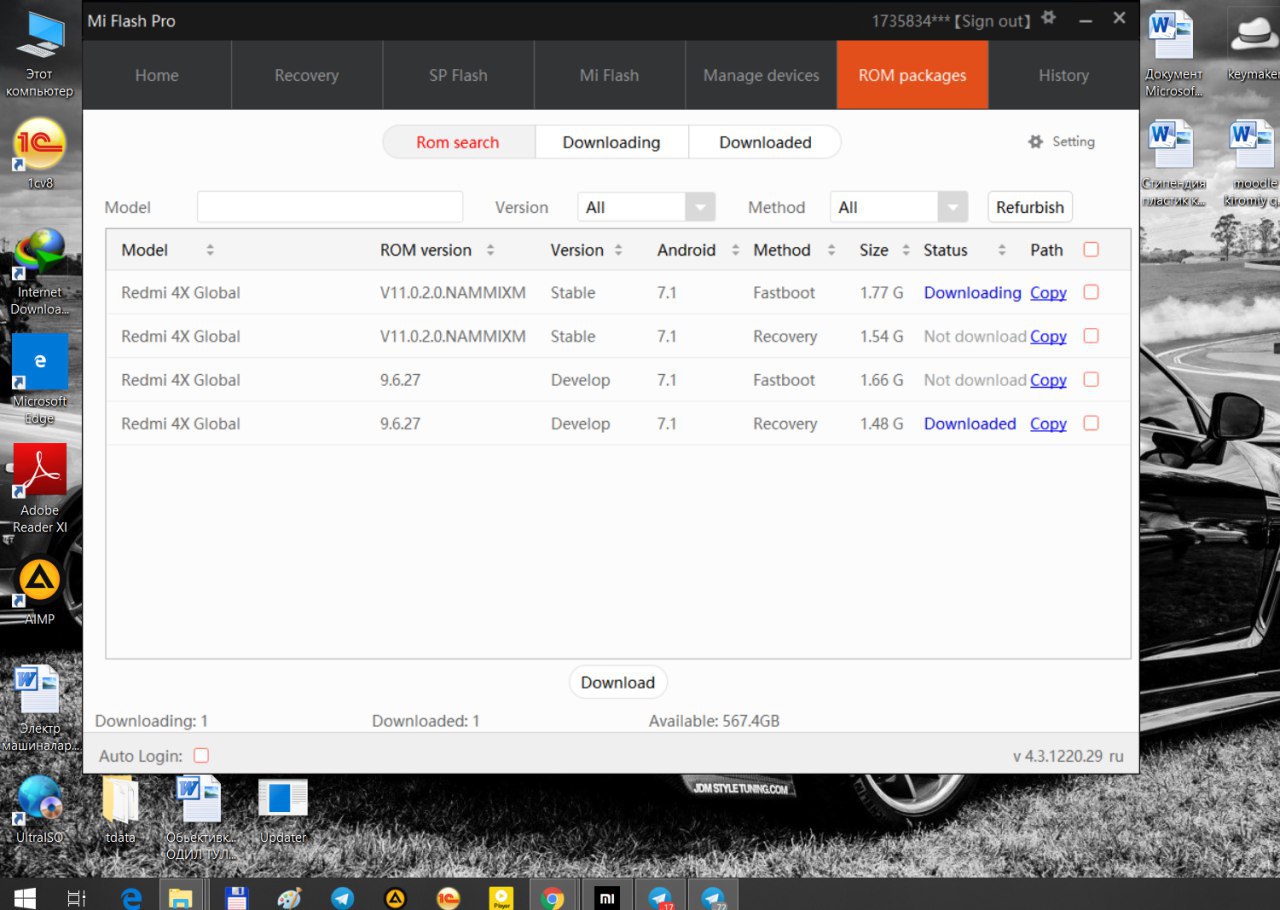Viewport: 1280px width, 910px height.
Task: Click Windows Start button
Action: click(24, 897)
